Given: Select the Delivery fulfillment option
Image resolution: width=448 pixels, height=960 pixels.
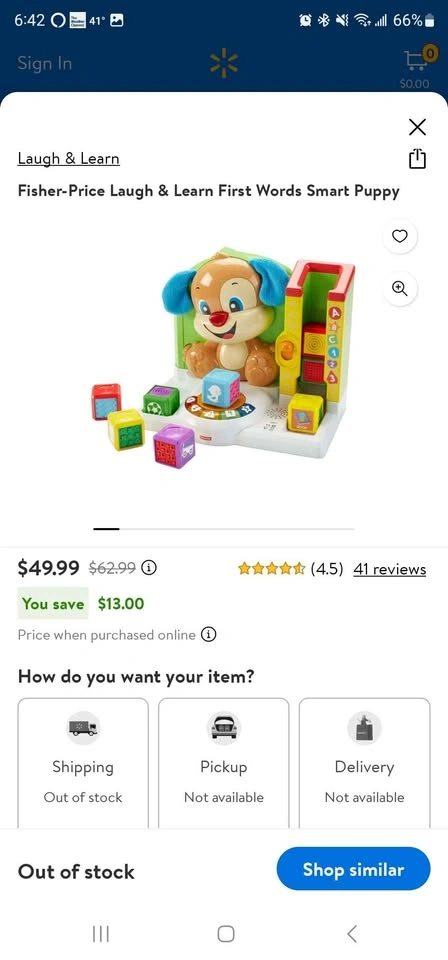Looking at the screenshot, I should (365, 763).
